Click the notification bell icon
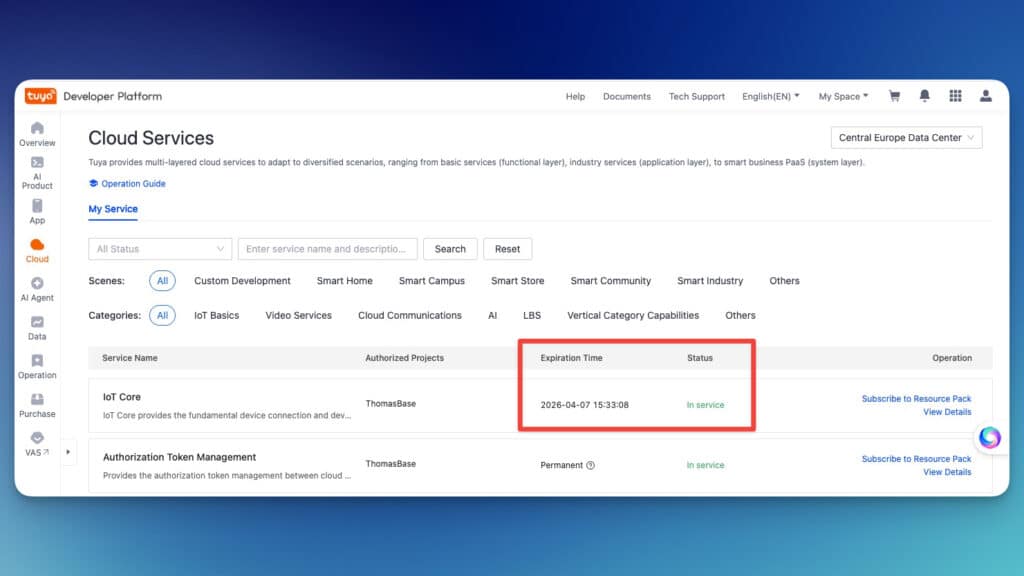This screenshot has height=576, width=1024. tap(925, 96)
